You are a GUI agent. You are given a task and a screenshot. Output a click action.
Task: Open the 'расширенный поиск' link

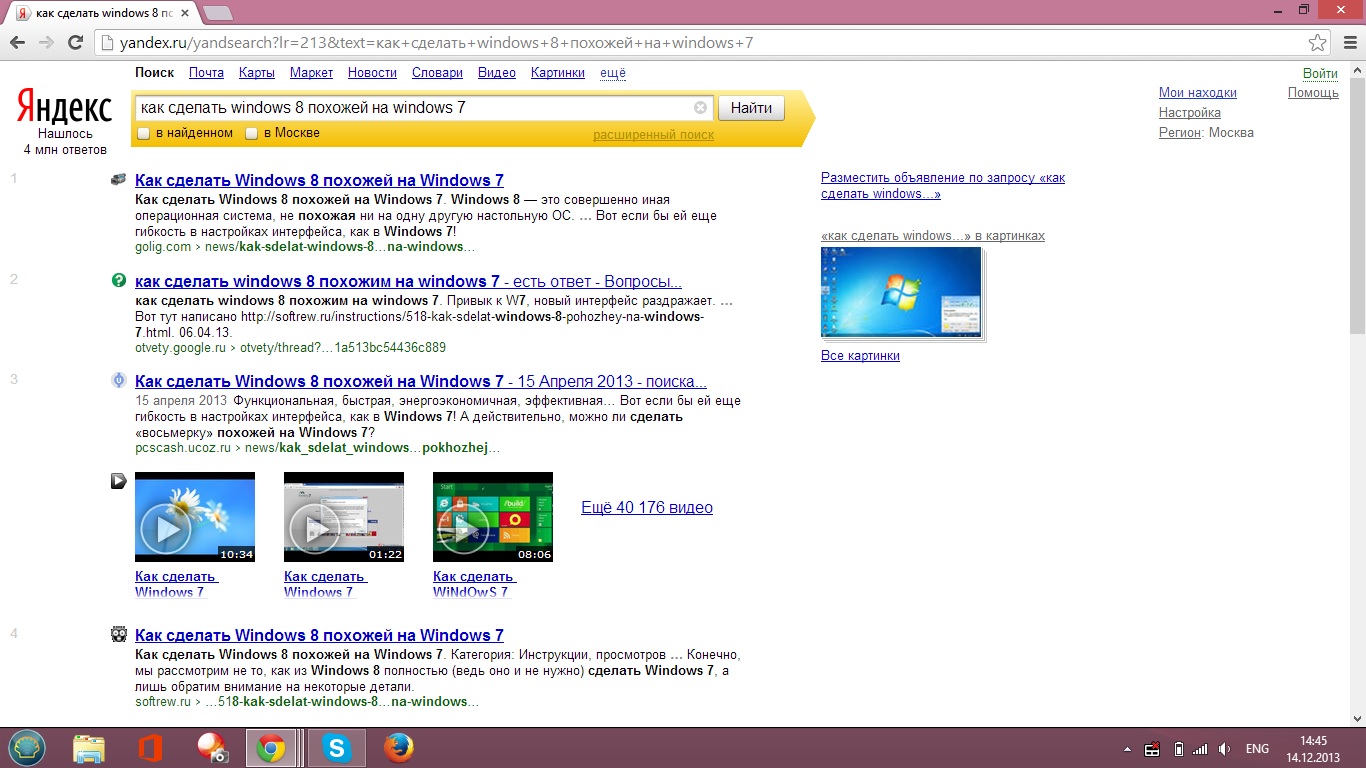pyautogui.click(x=653, y=135)
